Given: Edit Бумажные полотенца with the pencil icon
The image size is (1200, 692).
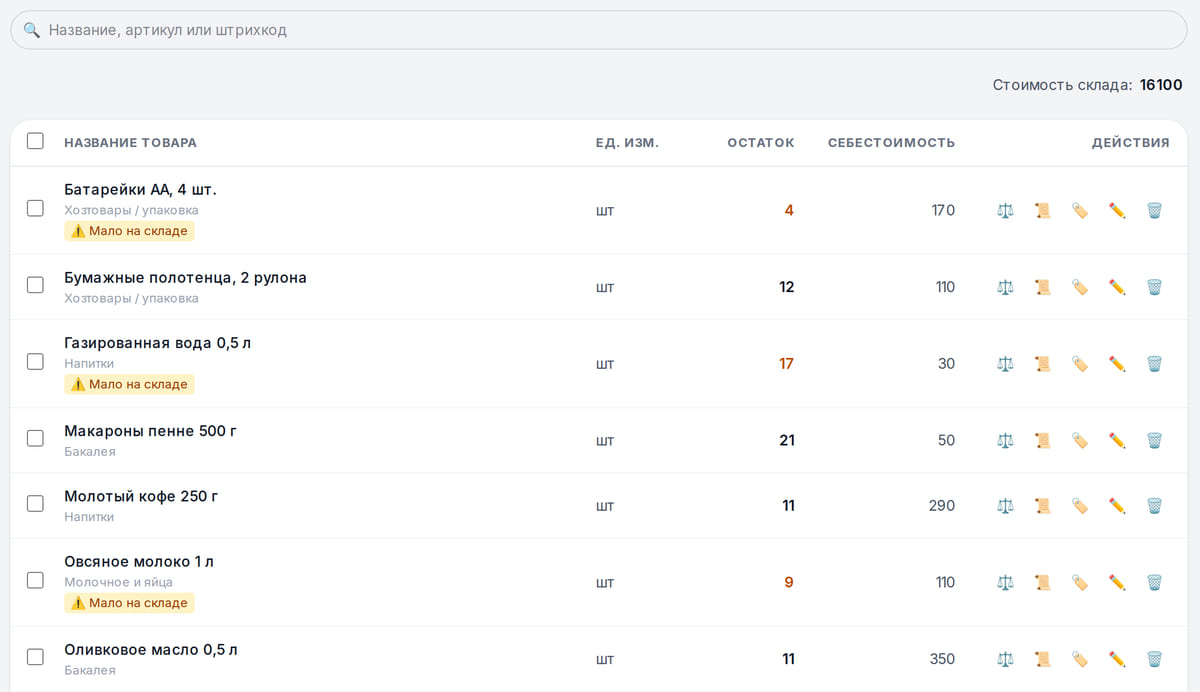Looking at the screenshot, I should click(x=1117, y=287).
